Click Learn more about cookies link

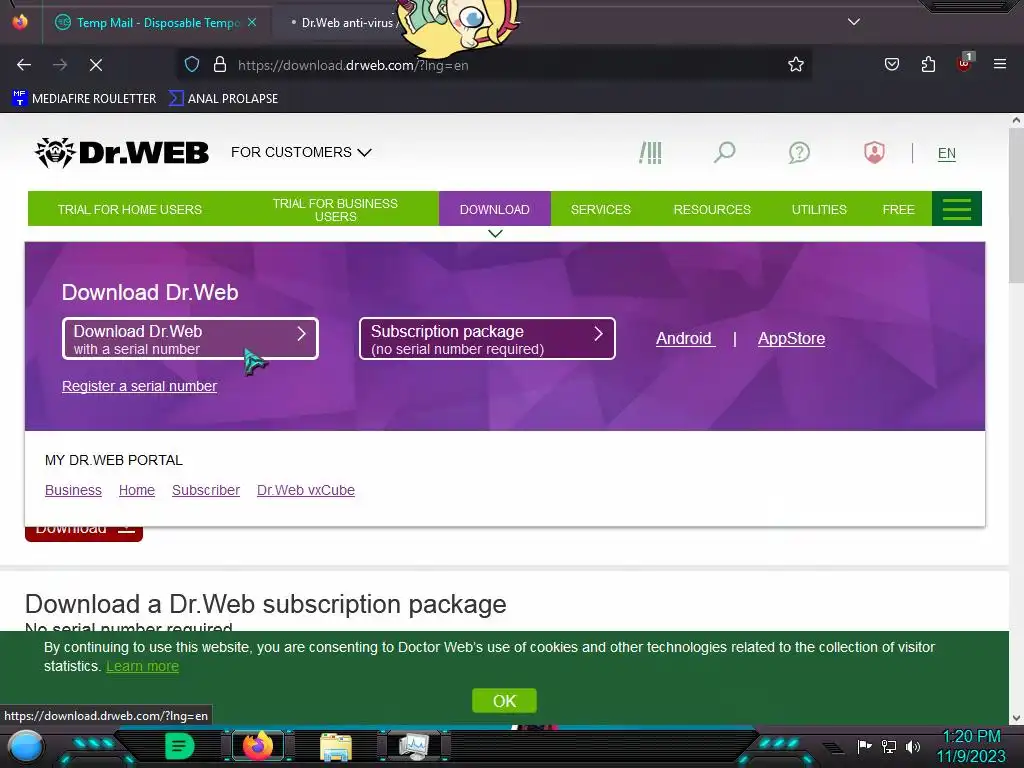pos(142,666)
